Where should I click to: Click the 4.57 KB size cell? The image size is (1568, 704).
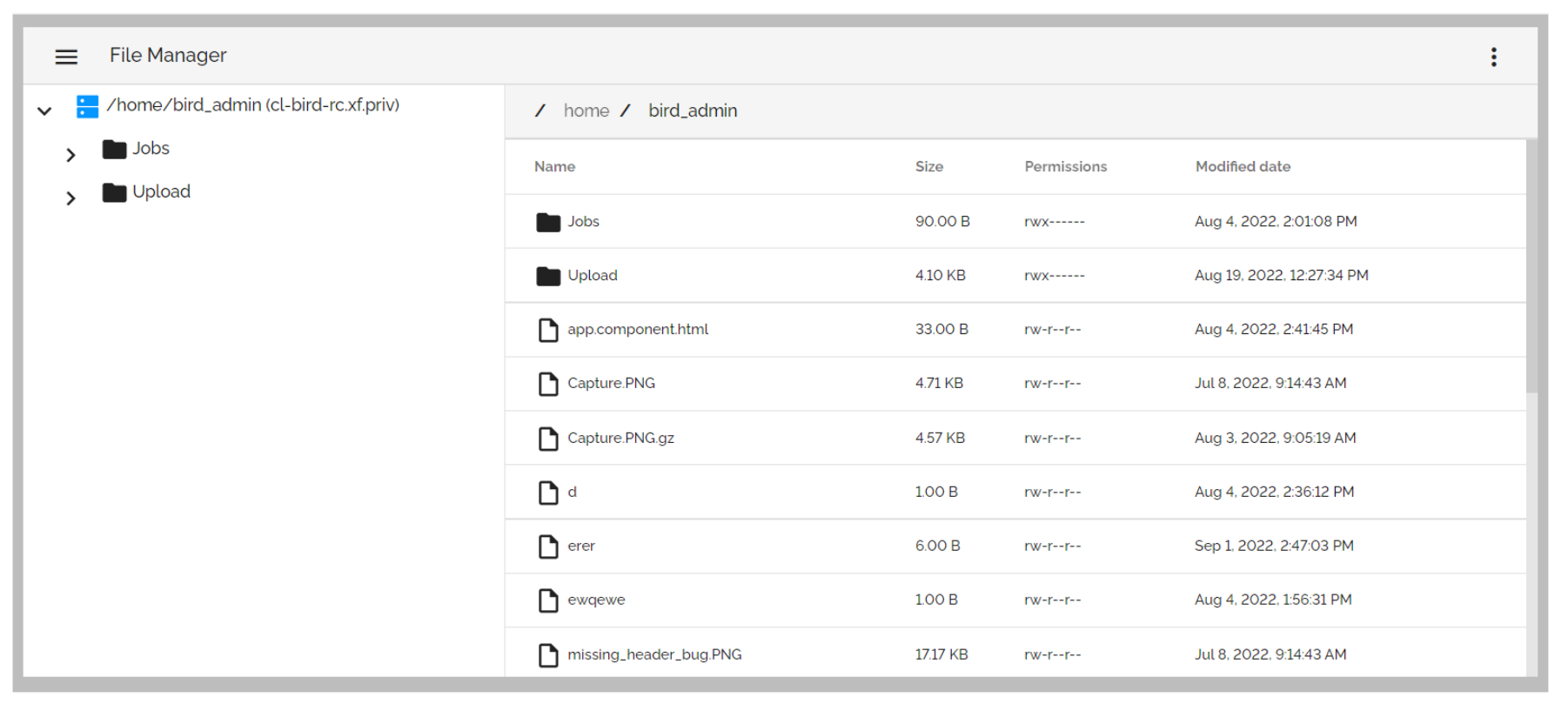[x=940, y=439]
